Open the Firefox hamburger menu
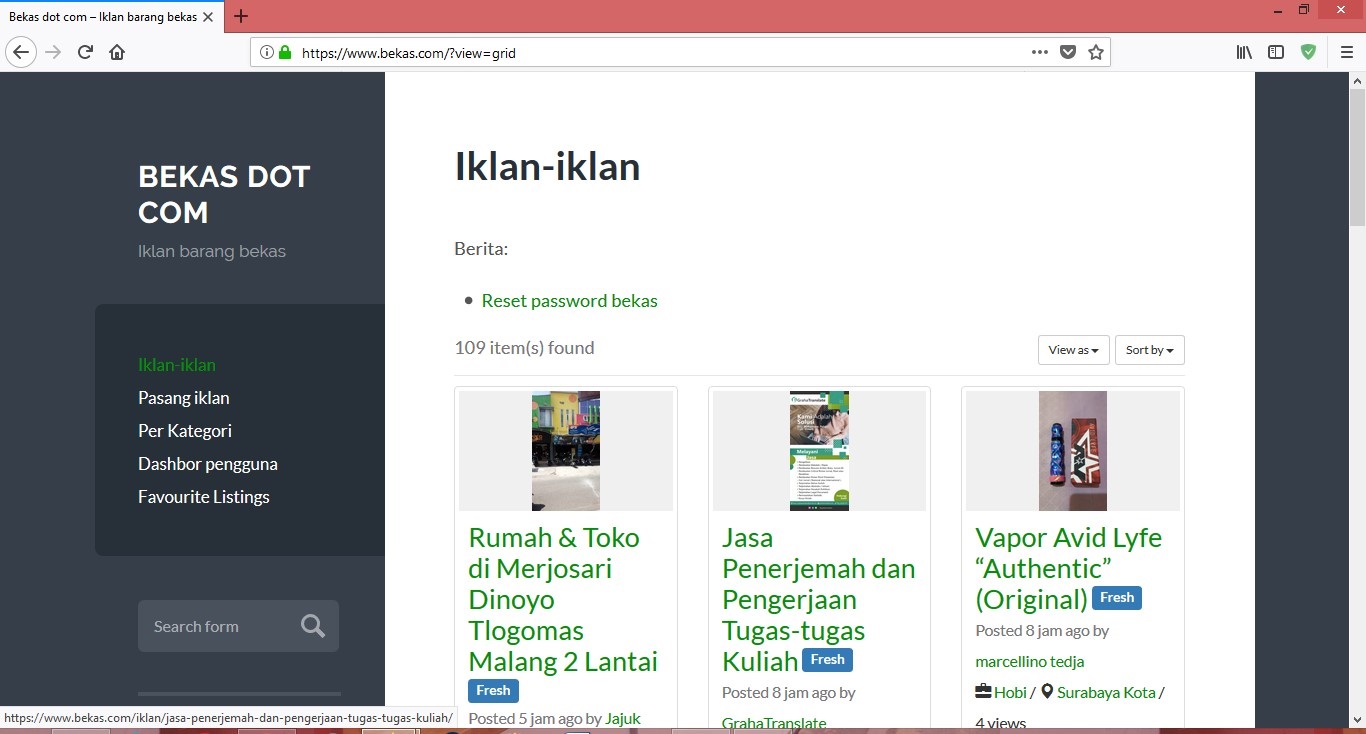This screenshot has height=734, width=1366. coord(1346,53)
